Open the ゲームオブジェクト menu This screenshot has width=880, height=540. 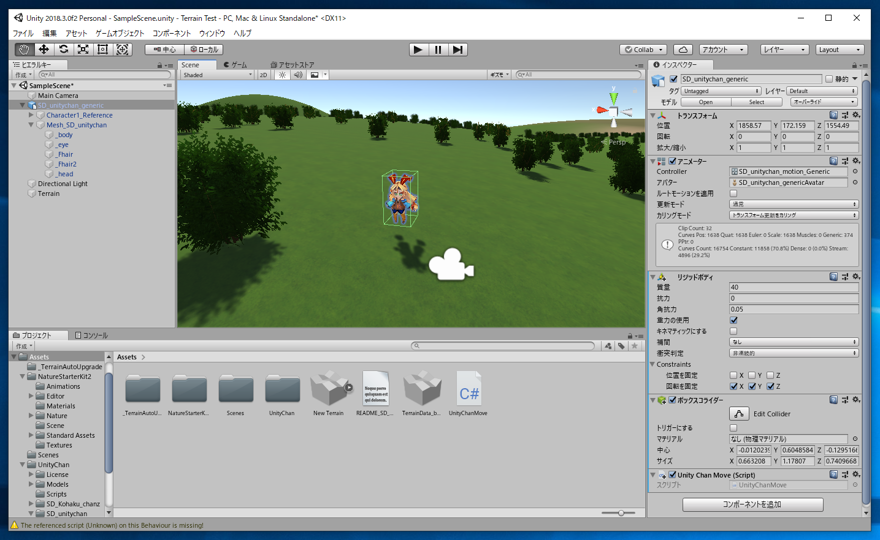(120, 33)
